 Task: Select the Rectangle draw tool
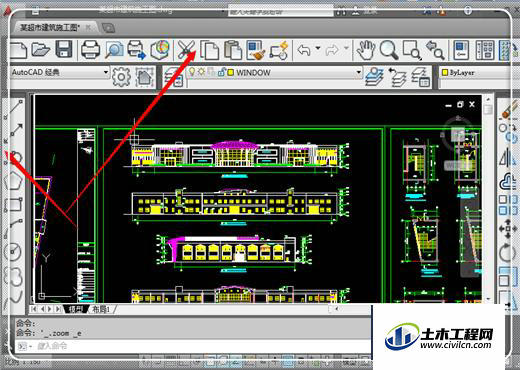click(13, 204)
